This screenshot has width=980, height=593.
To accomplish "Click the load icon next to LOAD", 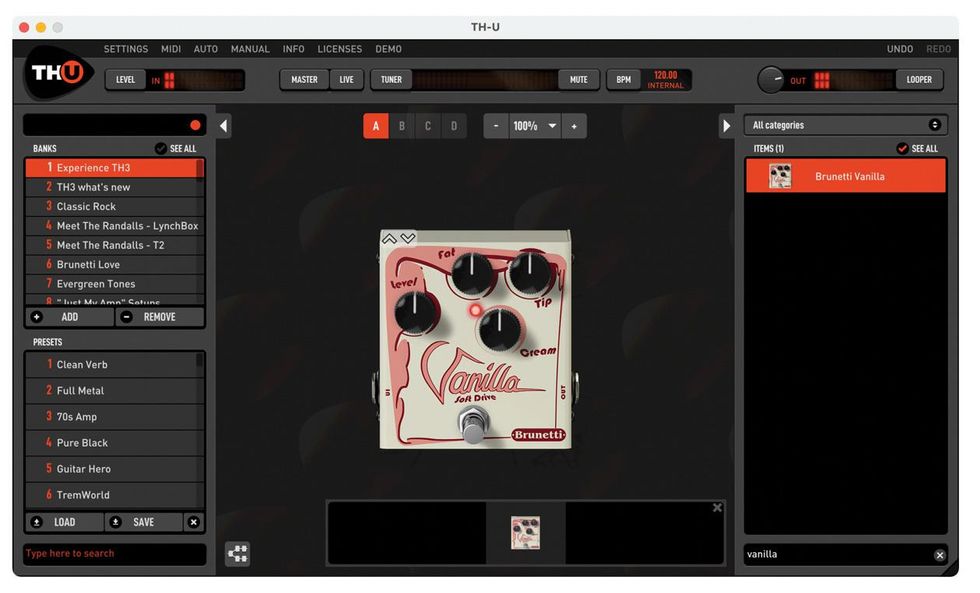I will coord(37,522).
